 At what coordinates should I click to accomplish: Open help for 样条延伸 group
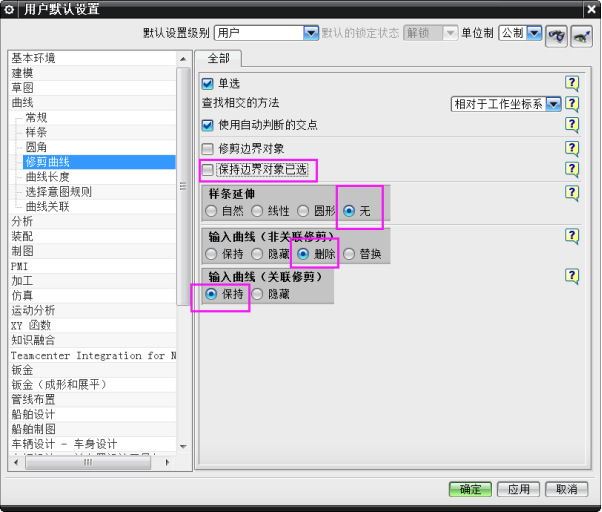click(572, 193)
